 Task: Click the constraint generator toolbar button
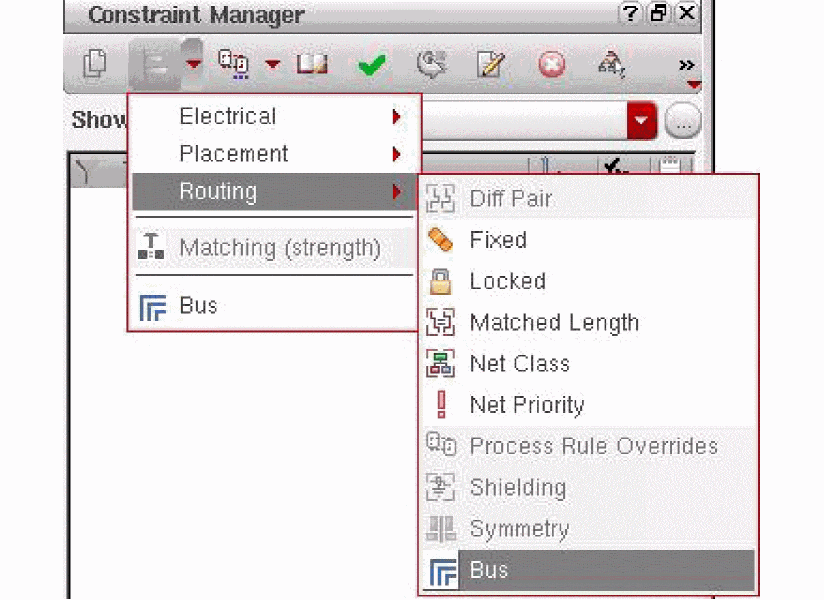[154, 65]
